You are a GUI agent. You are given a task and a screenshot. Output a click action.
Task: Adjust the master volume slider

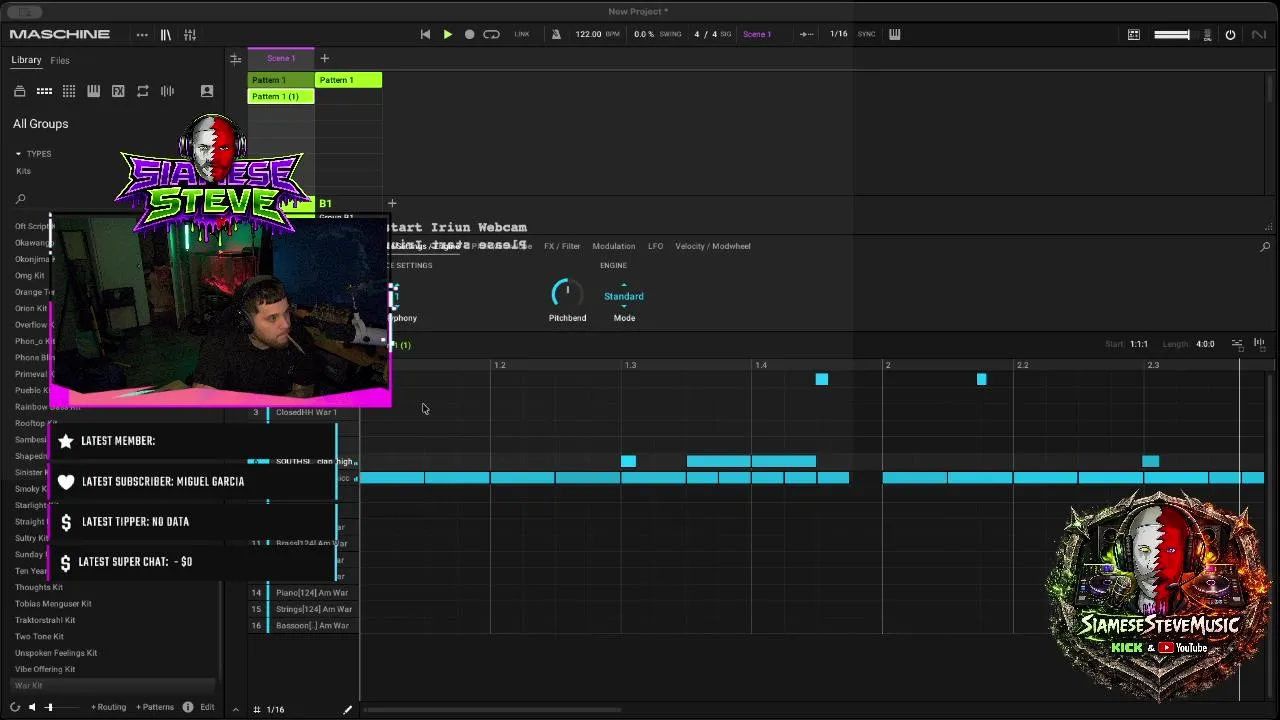click(x=1172, y=34)
